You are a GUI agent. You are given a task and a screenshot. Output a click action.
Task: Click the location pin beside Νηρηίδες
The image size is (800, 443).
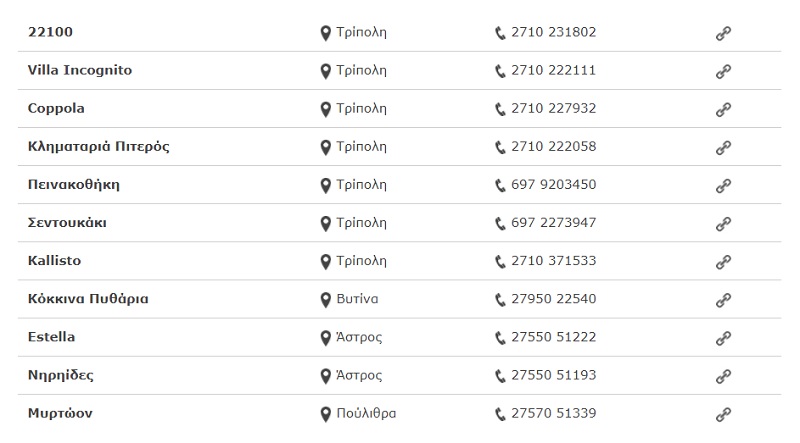coord(325,375)
